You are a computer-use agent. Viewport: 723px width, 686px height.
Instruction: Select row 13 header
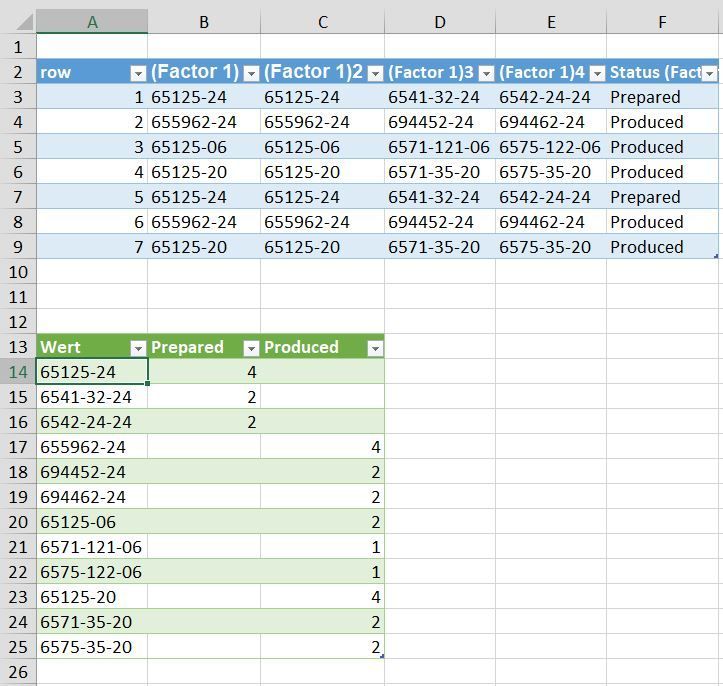click(x=18, y=347)
